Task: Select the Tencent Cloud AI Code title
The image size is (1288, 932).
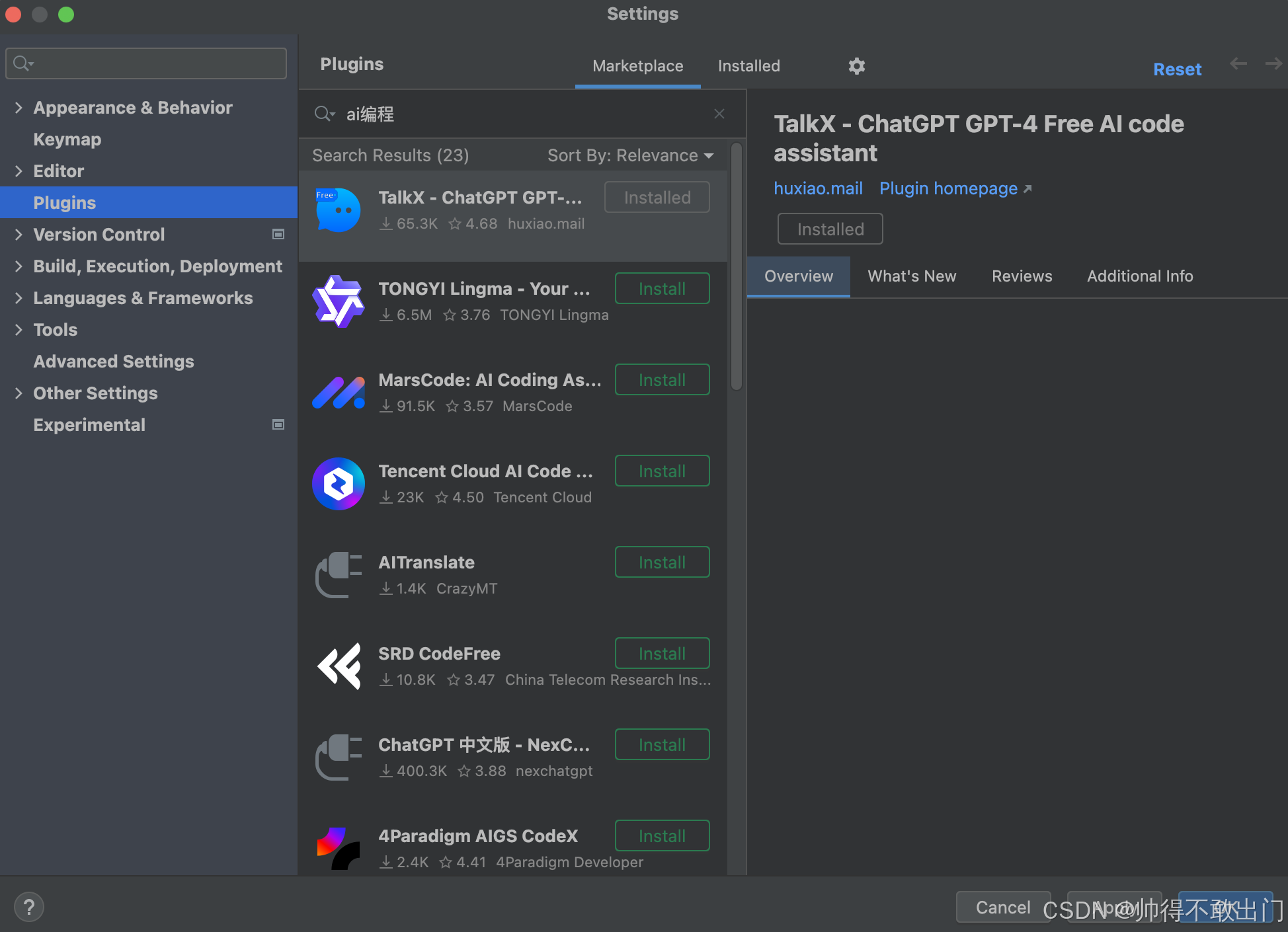Action: point(485,471)
